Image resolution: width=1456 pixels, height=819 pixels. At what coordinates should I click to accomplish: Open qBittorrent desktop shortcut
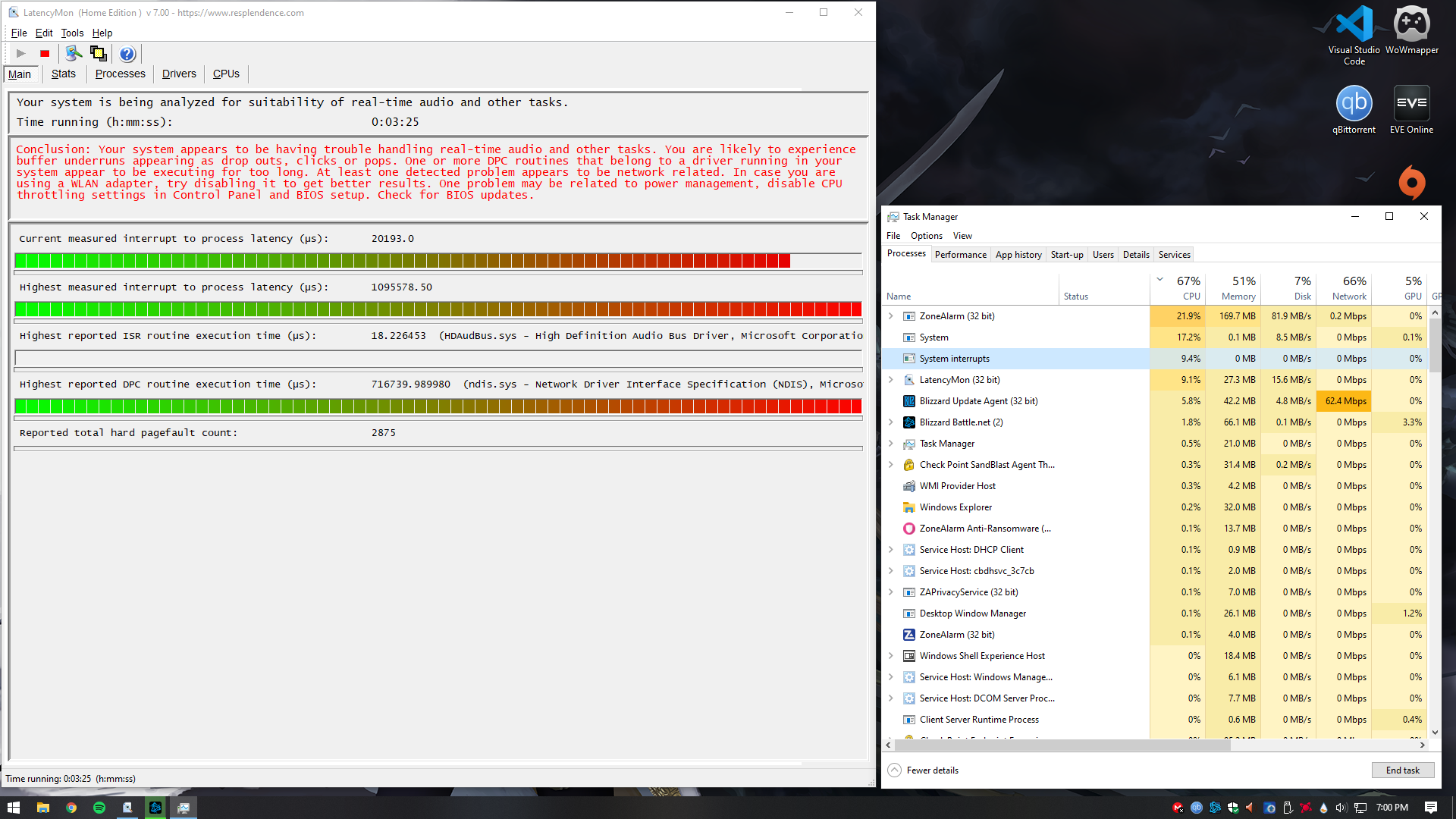tap(1354, 111)
